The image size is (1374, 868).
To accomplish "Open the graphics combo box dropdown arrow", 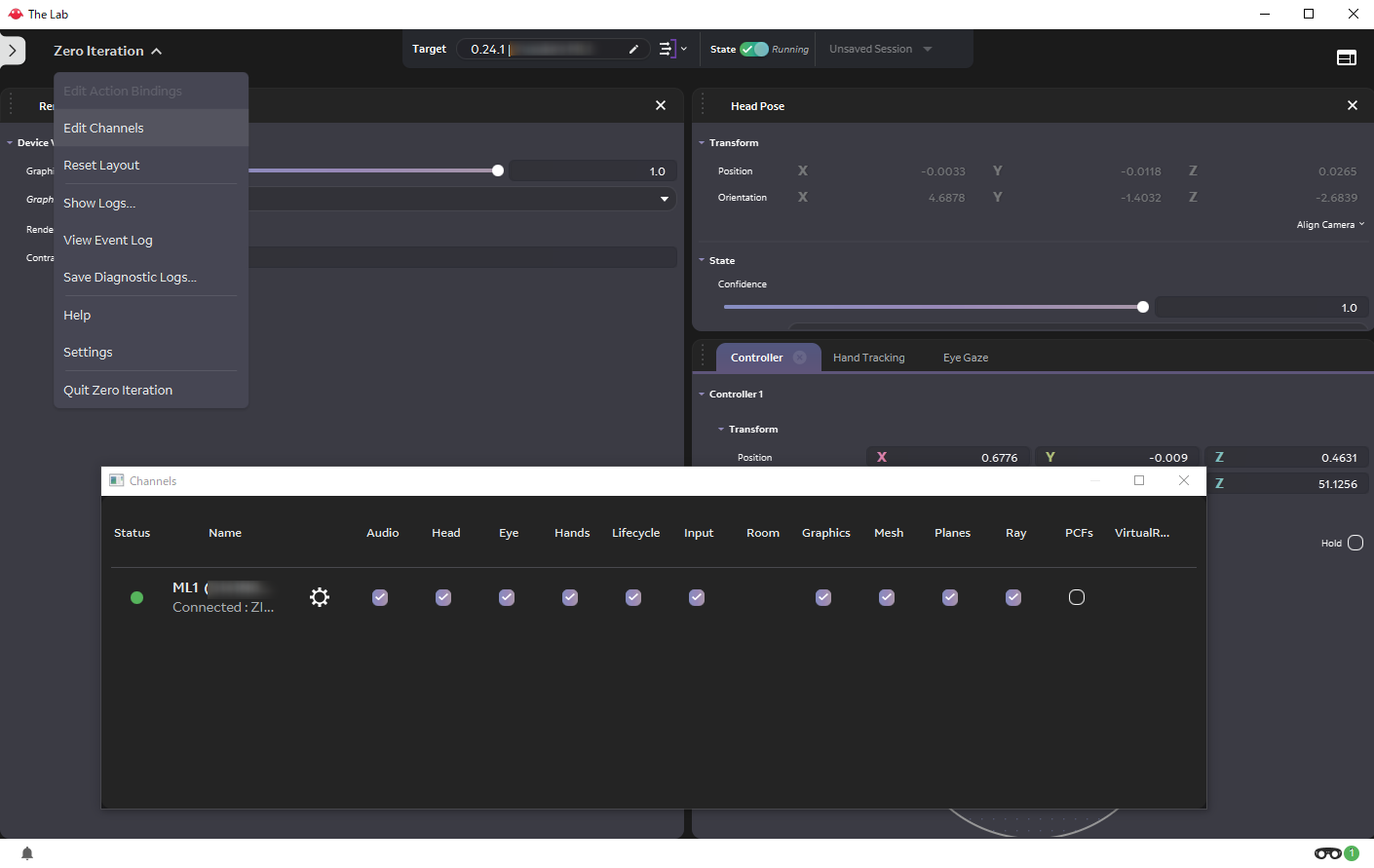I will pyautogui.click(x=665, y=199).
